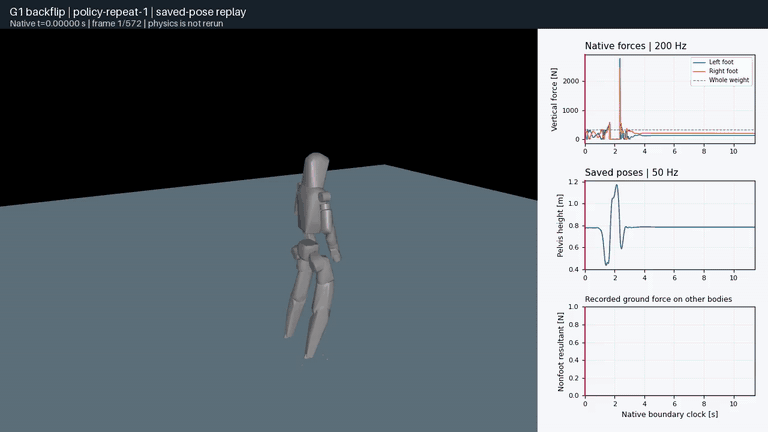
Task: Click the force spike peak in Native forces plot
Action: pos(620,60)
